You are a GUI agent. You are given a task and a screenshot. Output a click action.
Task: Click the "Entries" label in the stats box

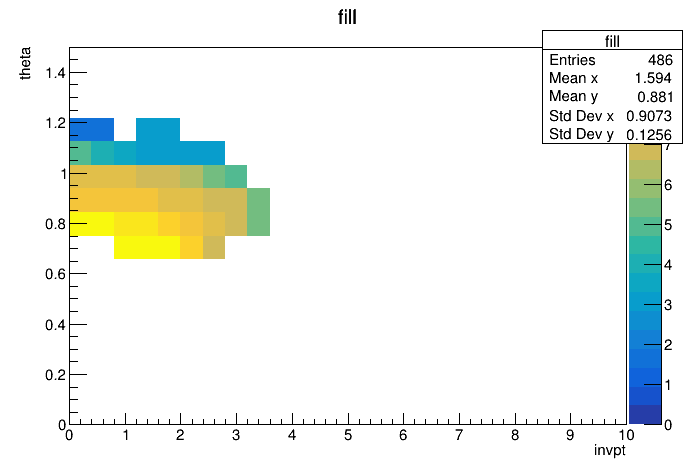click(x=572, y=60)
